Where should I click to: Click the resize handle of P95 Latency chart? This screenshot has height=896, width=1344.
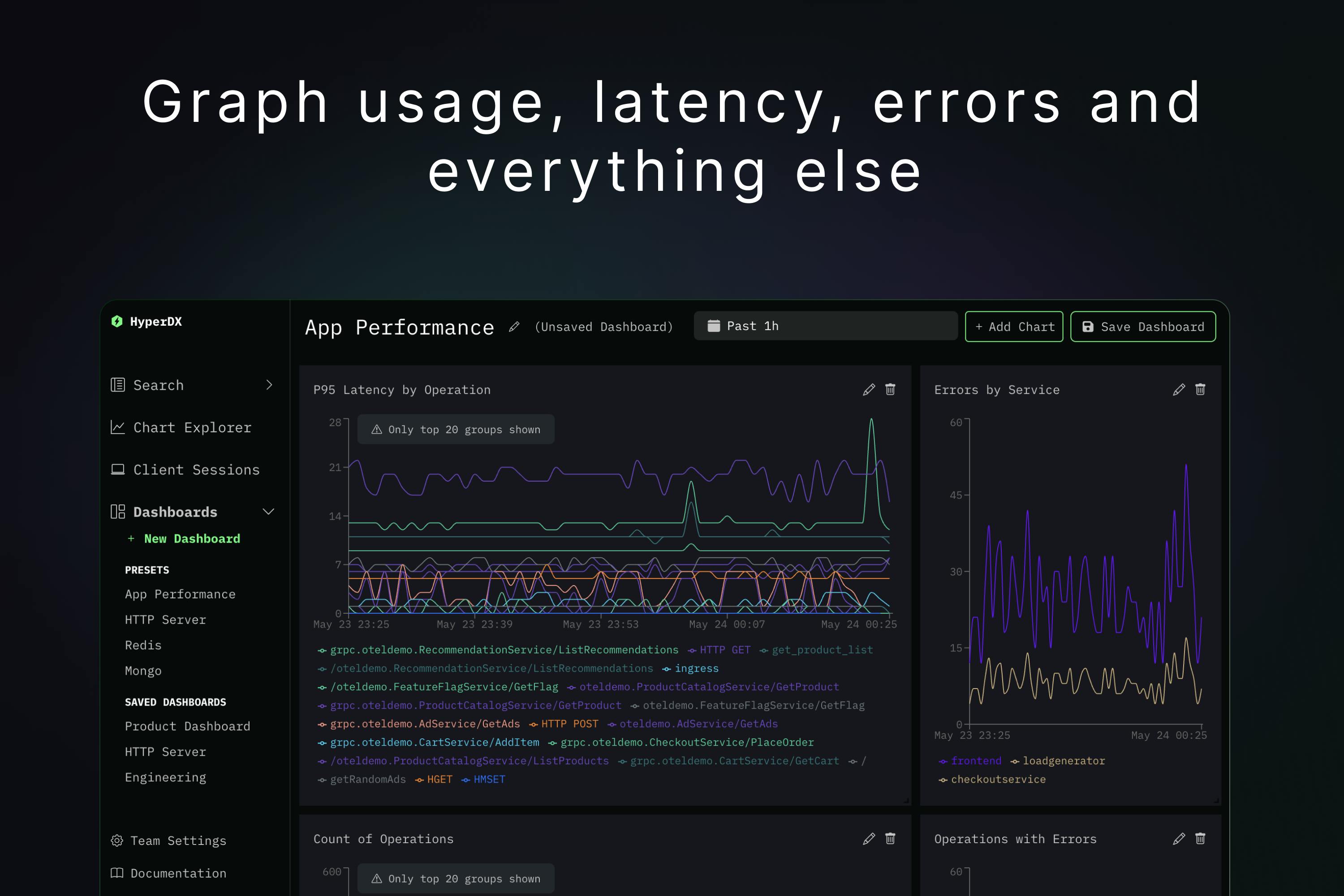click(906, 801)
